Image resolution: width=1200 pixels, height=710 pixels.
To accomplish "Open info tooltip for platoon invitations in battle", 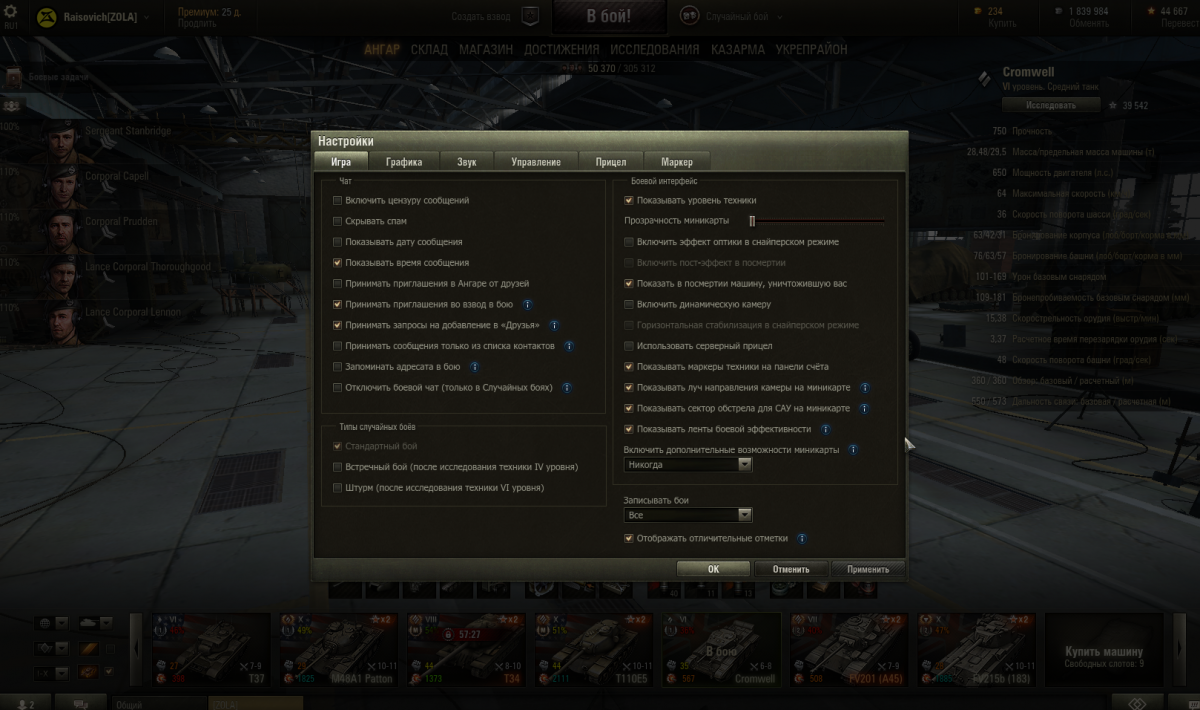I will pos(527,304).
